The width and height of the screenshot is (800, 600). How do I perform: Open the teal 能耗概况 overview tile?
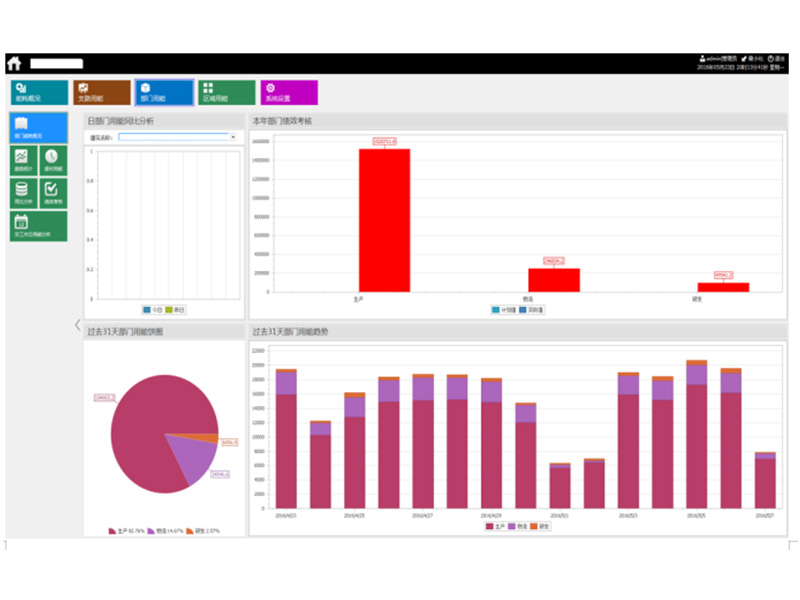click(x=39, y=92)
